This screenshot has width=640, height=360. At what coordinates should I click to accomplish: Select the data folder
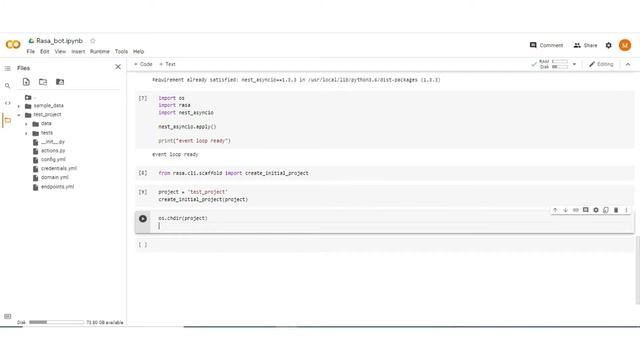(x=46, y=124)
